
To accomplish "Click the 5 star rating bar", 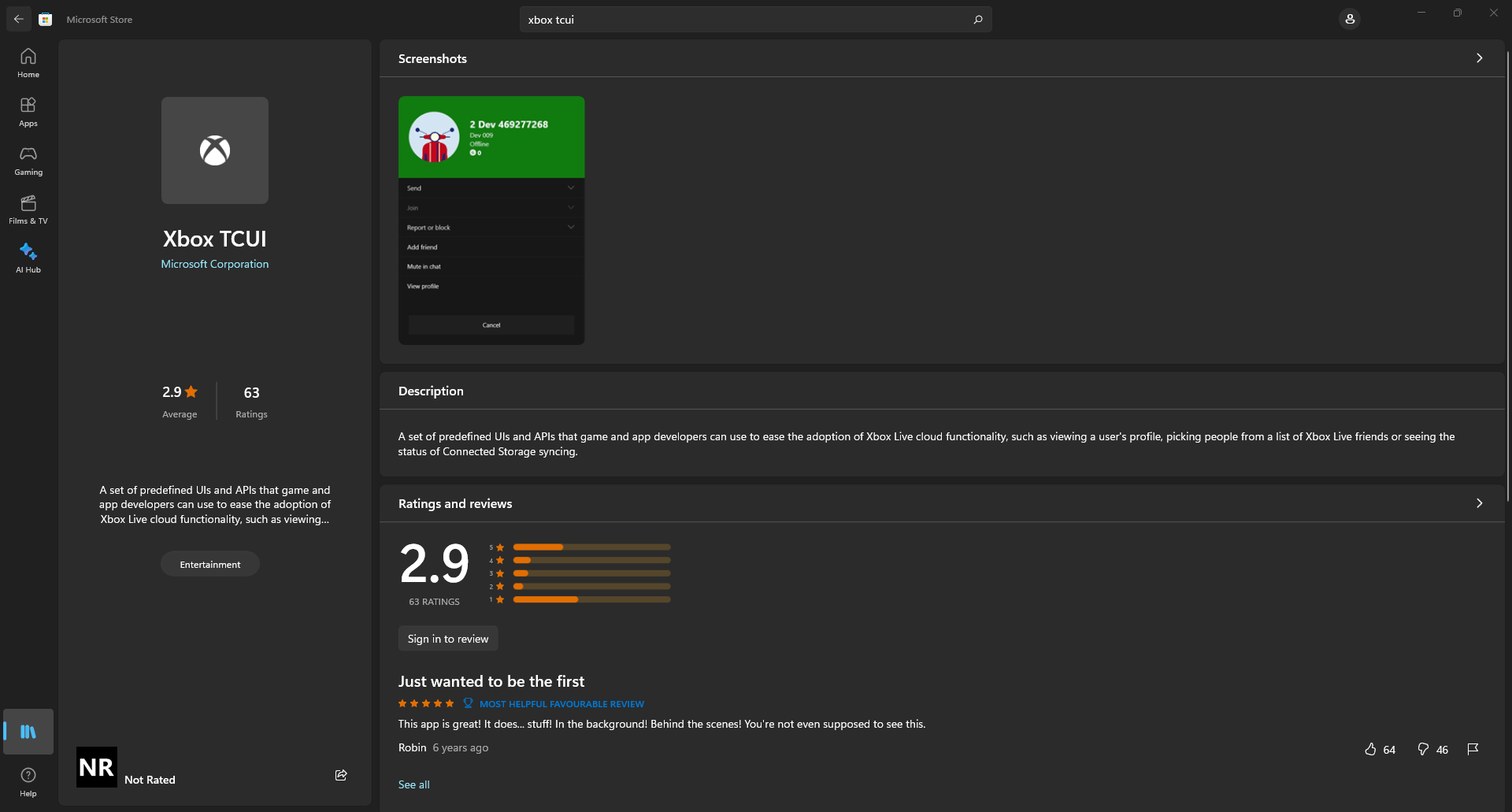I will (591, 547).
